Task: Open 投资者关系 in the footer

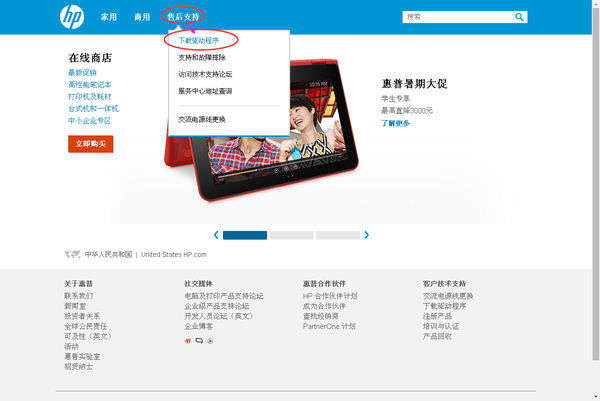Action: [x=82, y=316]
